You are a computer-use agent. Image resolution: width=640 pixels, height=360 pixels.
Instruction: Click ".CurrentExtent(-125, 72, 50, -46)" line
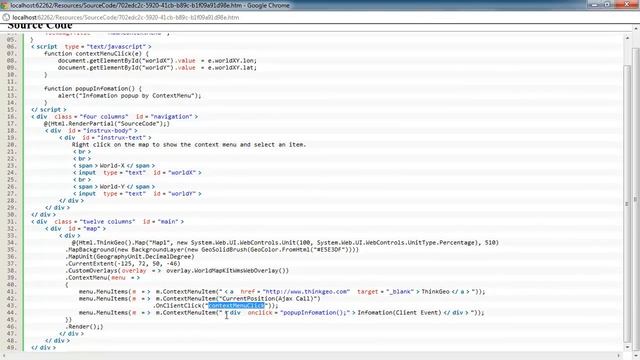(123, 264)
